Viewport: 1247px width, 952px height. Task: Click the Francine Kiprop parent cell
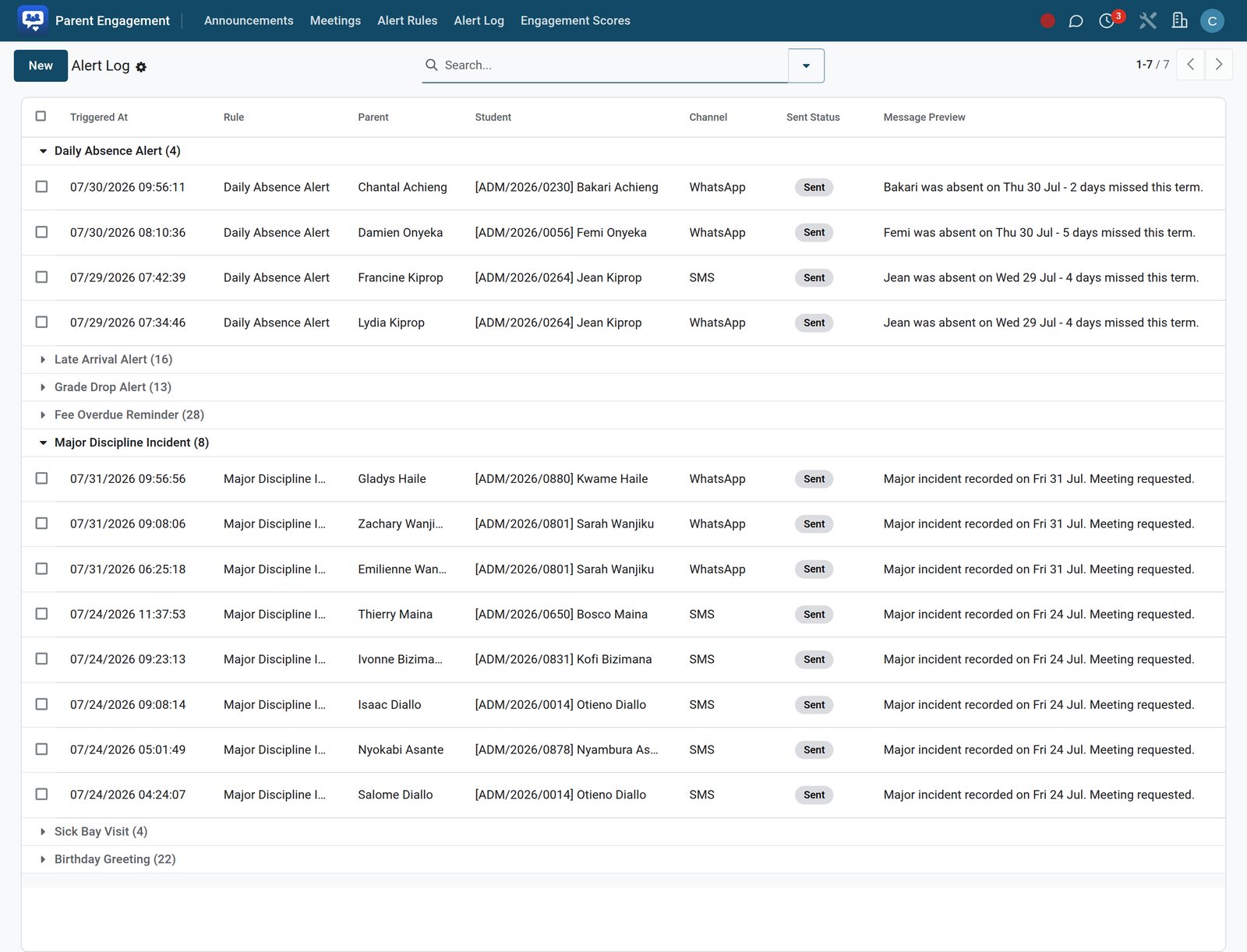click(401, 277)
